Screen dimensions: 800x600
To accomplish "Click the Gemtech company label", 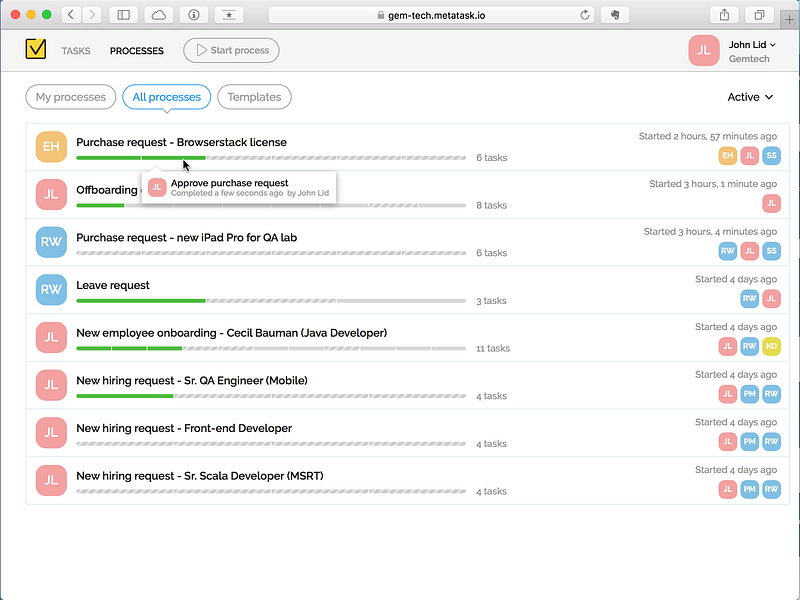I will 749,59.
